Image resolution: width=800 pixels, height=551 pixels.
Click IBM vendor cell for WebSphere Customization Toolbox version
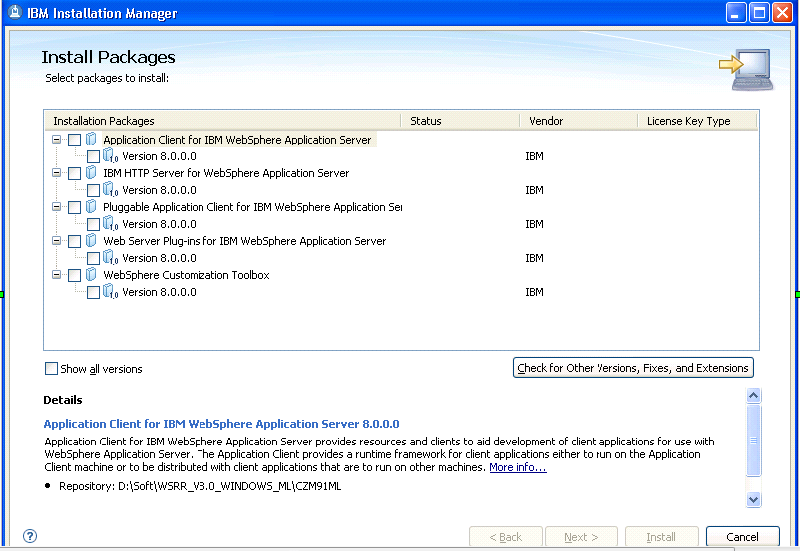coord(534,292)
